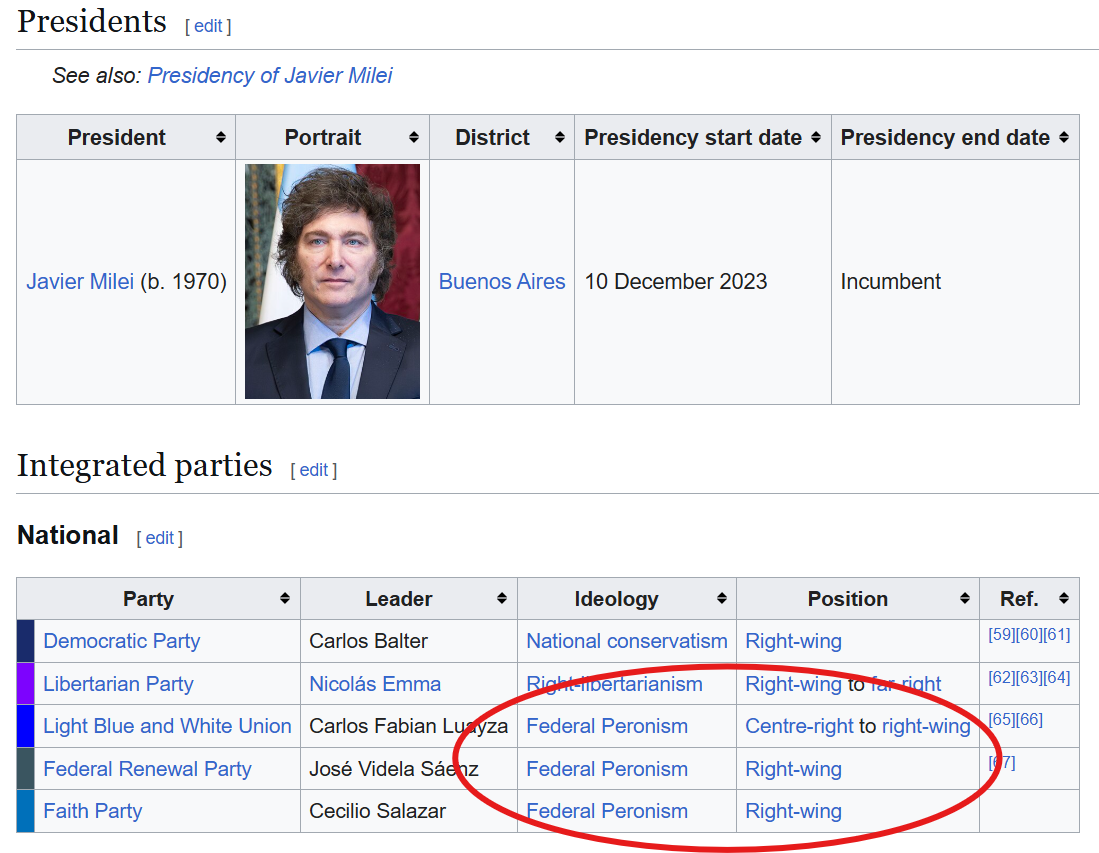This screenshot has height=853, width=1099.
Task: Open Democratic Party link
Action: click(122, 641)
